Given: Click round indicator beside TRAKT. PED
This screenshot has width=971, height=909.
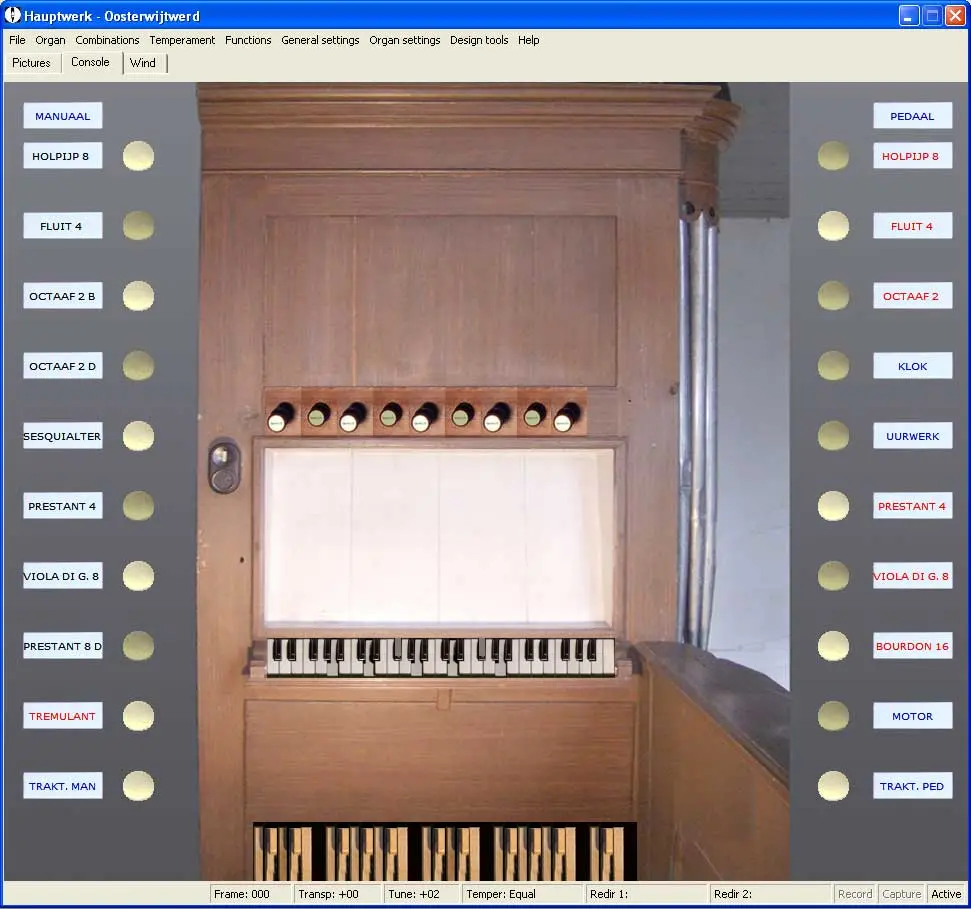Looking at the screenshot, I should (833, 786).
